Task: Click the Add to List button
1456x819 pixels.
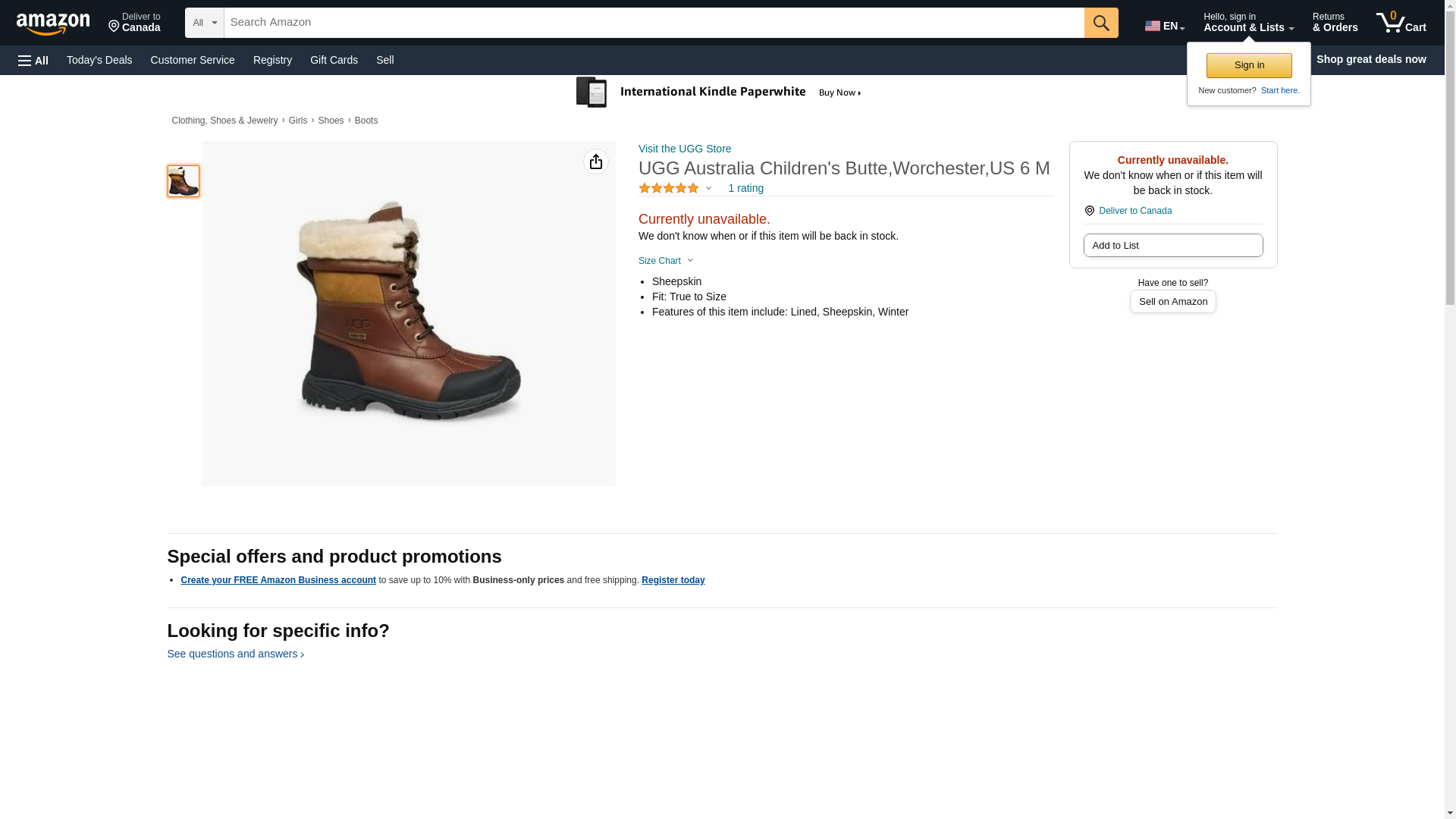Action: click(x=1172, y=246)
